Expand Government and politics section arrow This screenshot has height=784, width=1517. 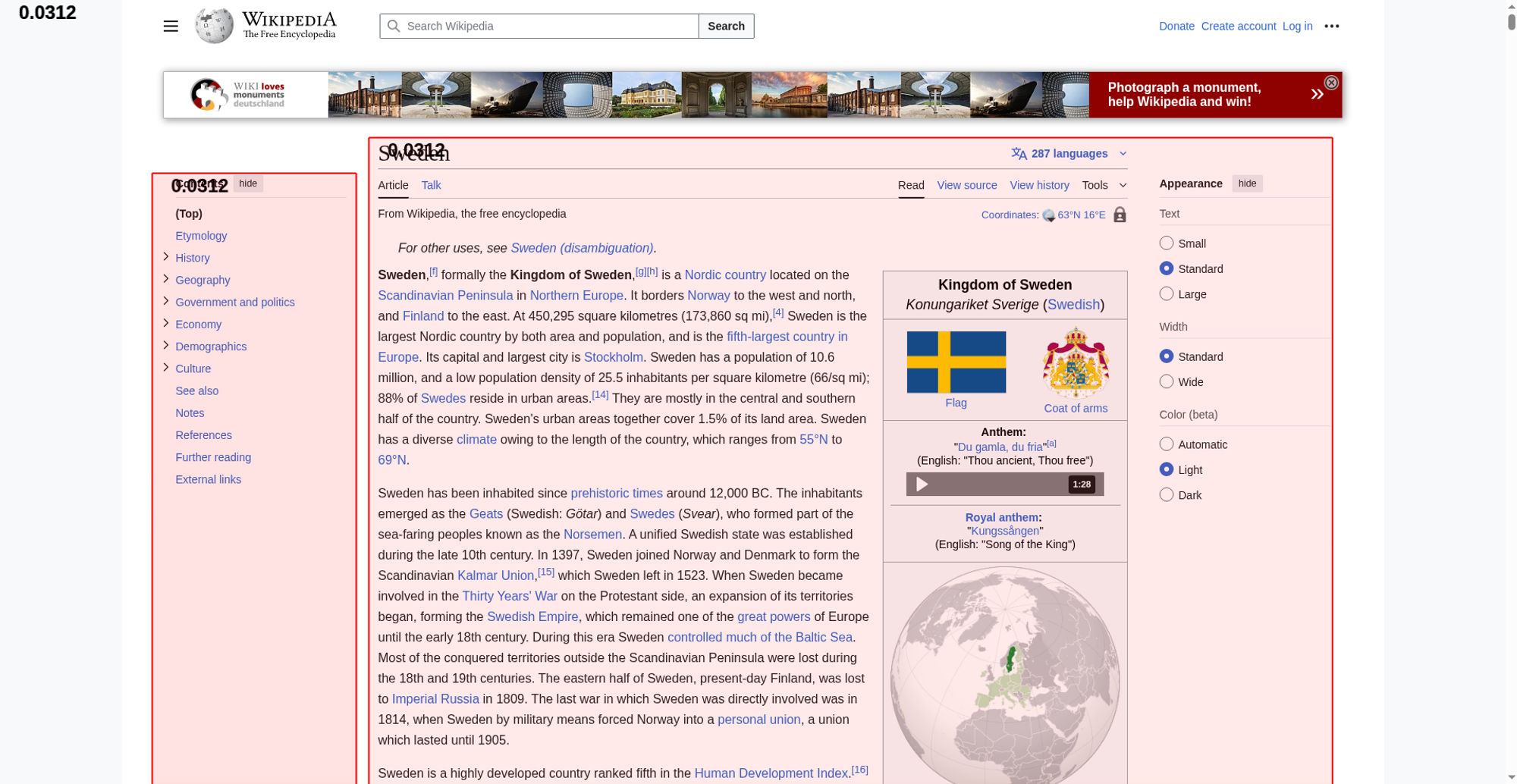pos(166,301)
